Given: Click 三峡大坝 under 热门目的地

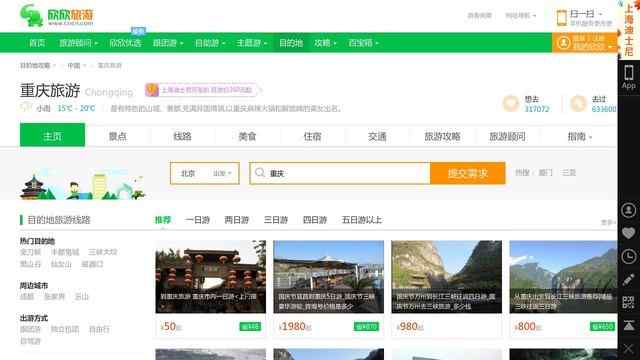Looking at the screenshot, I should [102, 252].
